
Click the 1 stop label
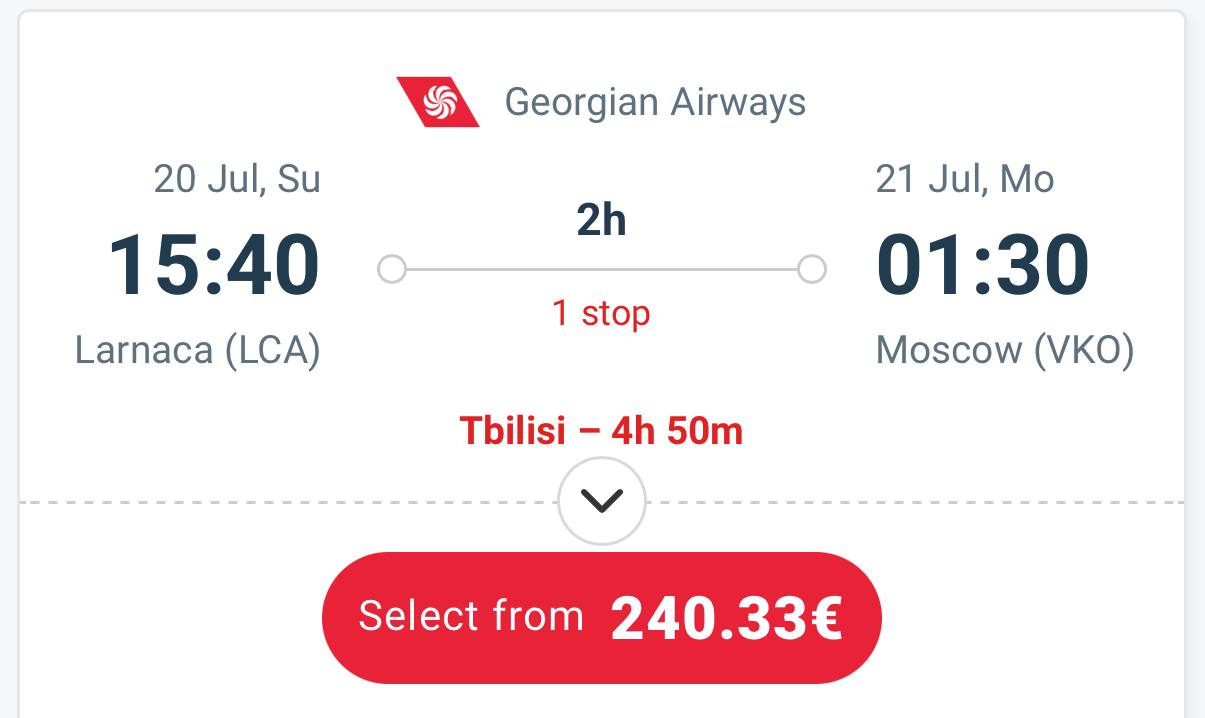coord(601,313)
